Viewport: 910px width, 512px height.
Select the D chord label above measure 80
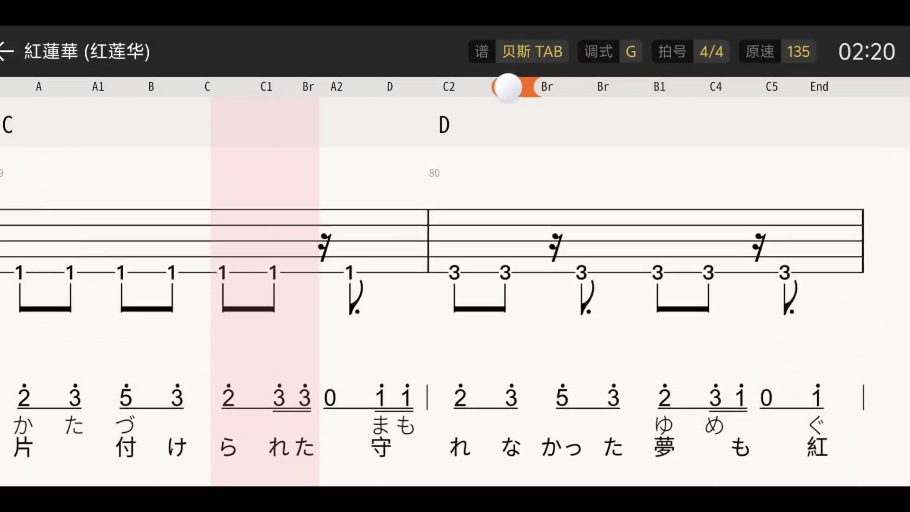coord(444,125)
